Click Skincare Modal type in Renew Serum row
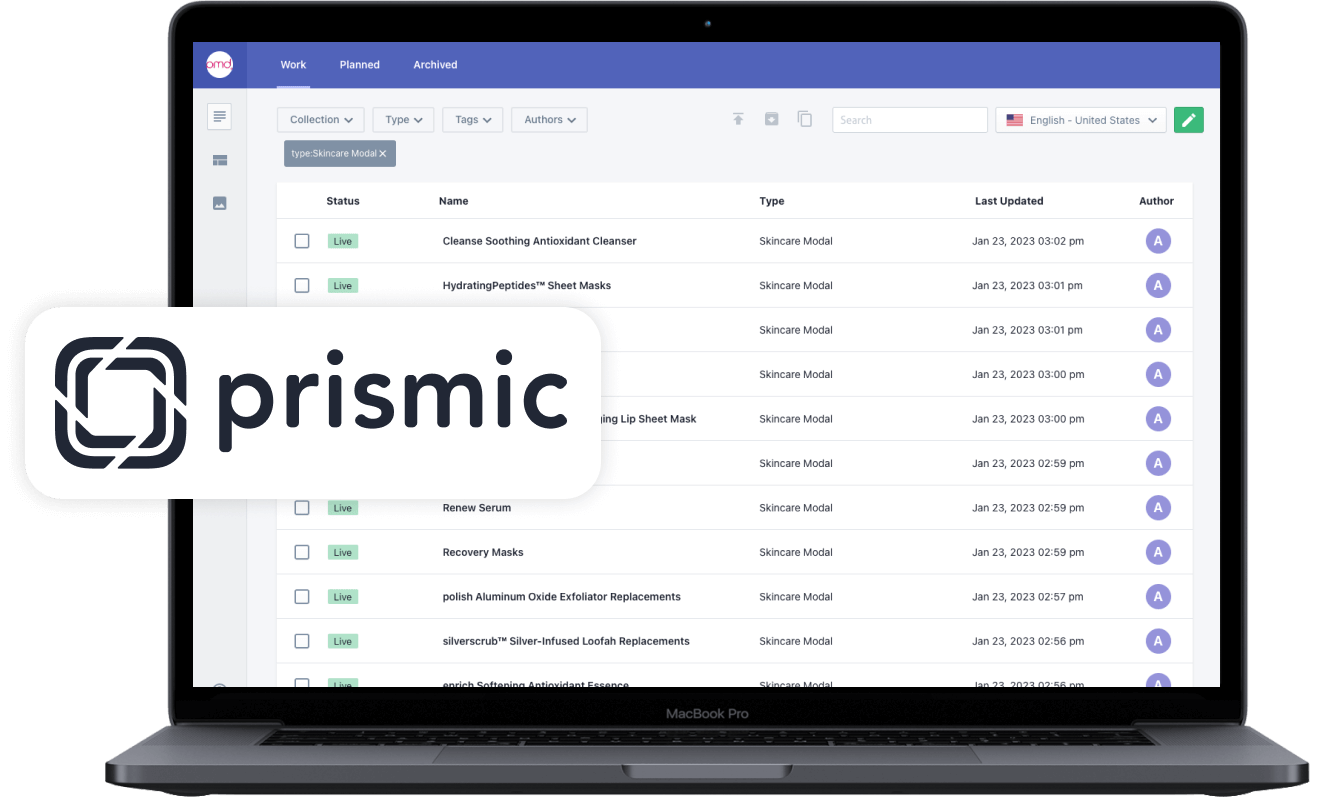This screenshot has width=1320, height=805. pyautogui.click(x=796, y=508)
